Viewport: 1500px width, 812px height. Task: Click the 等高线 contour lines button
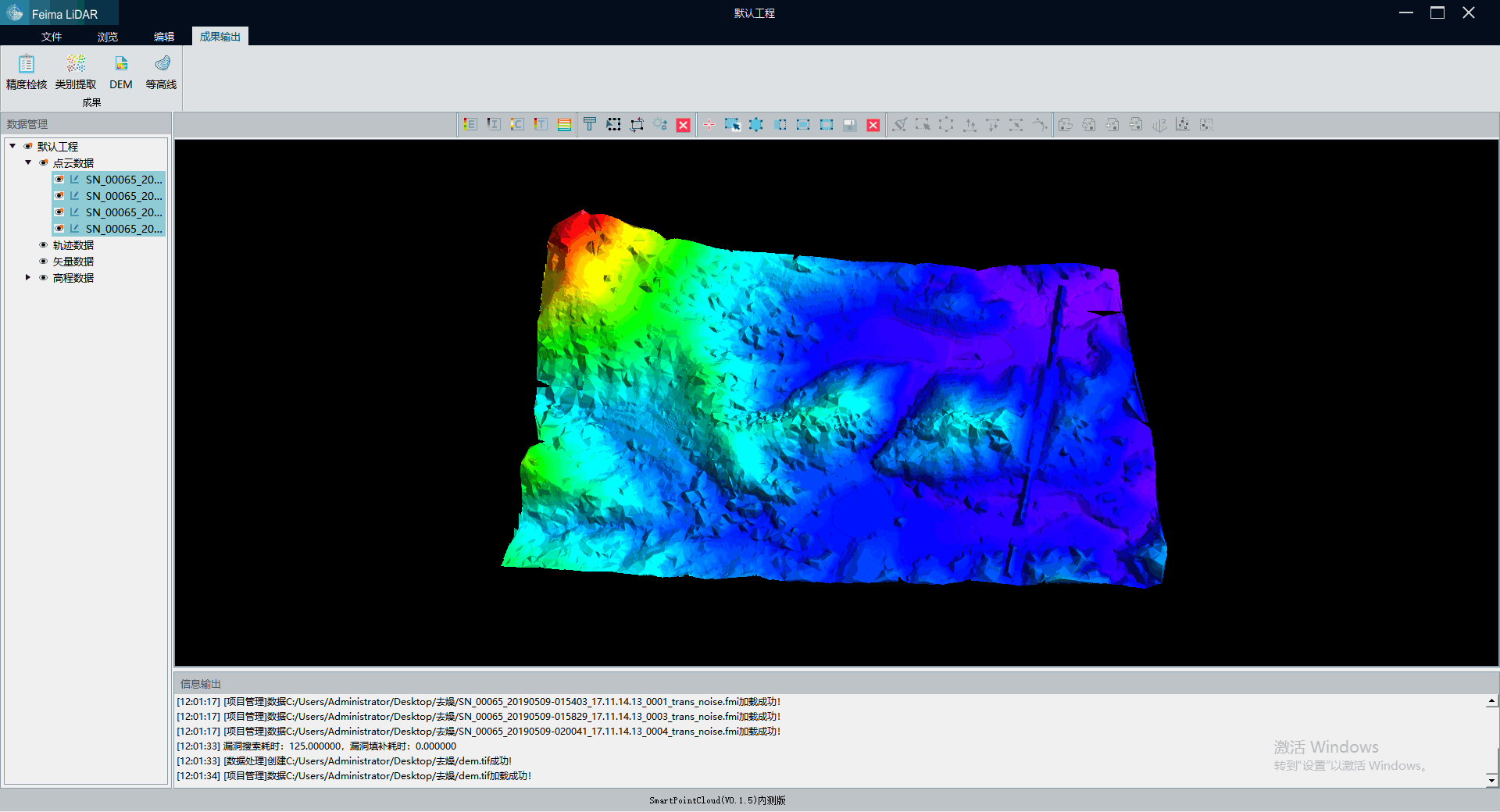pyautogui.click(x=162, y=73)
